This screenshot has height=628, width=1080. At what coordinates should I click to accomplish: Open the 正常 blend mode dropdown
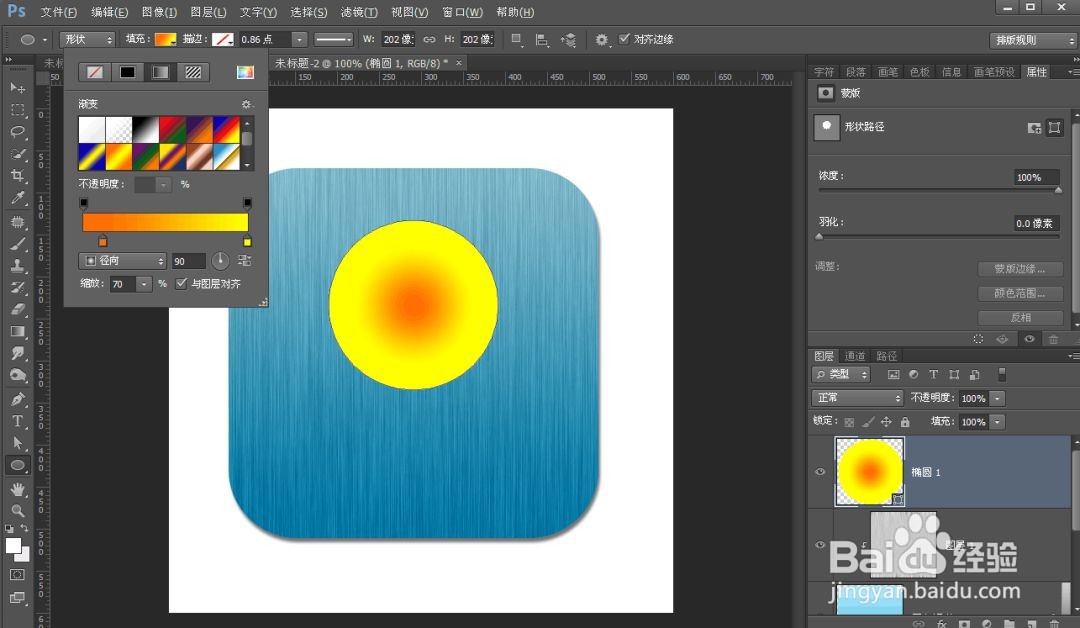[858, 398]
